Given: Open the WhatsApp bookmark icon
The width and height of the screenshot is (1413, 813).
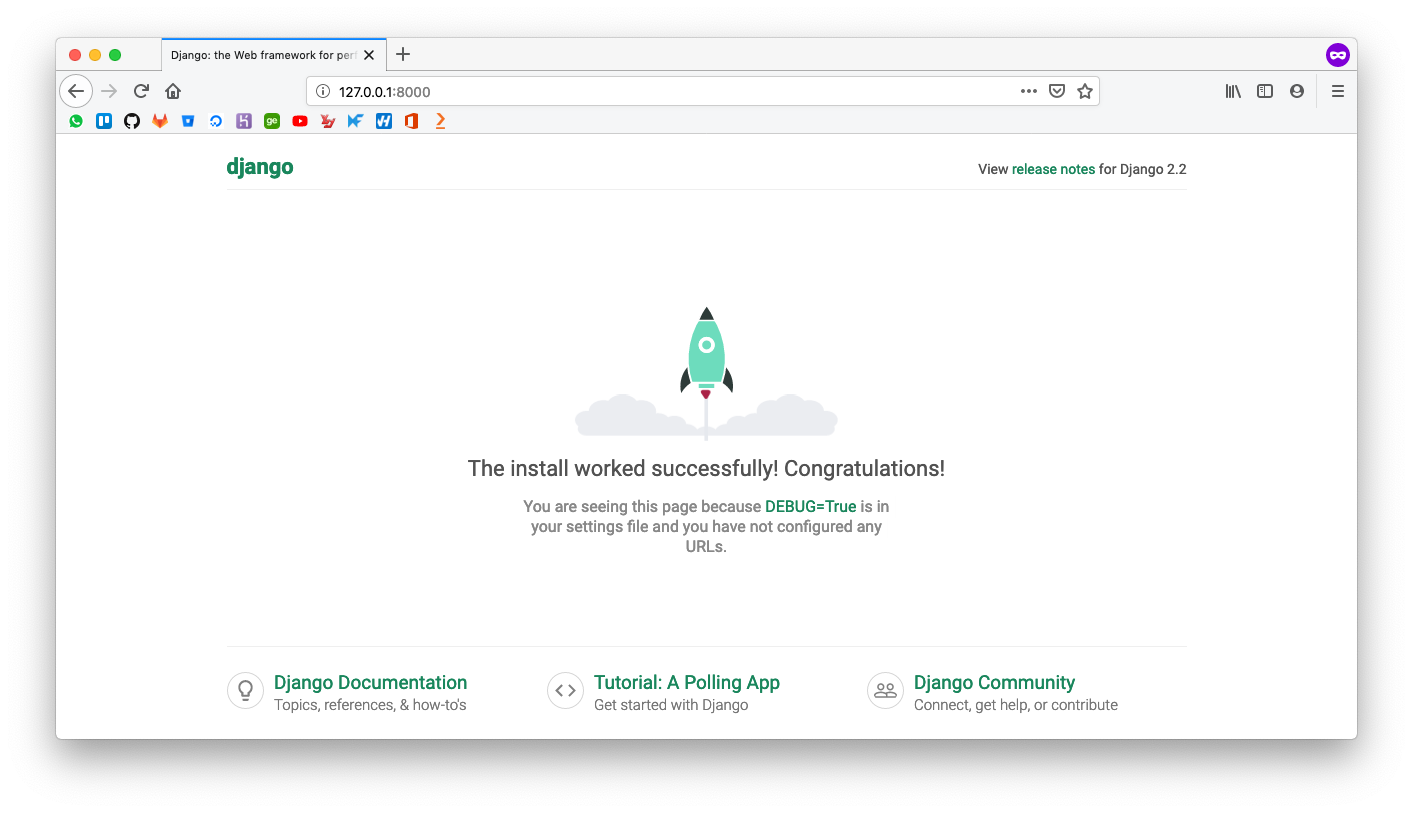Looking at the screenshot, I should click(76, 121).
